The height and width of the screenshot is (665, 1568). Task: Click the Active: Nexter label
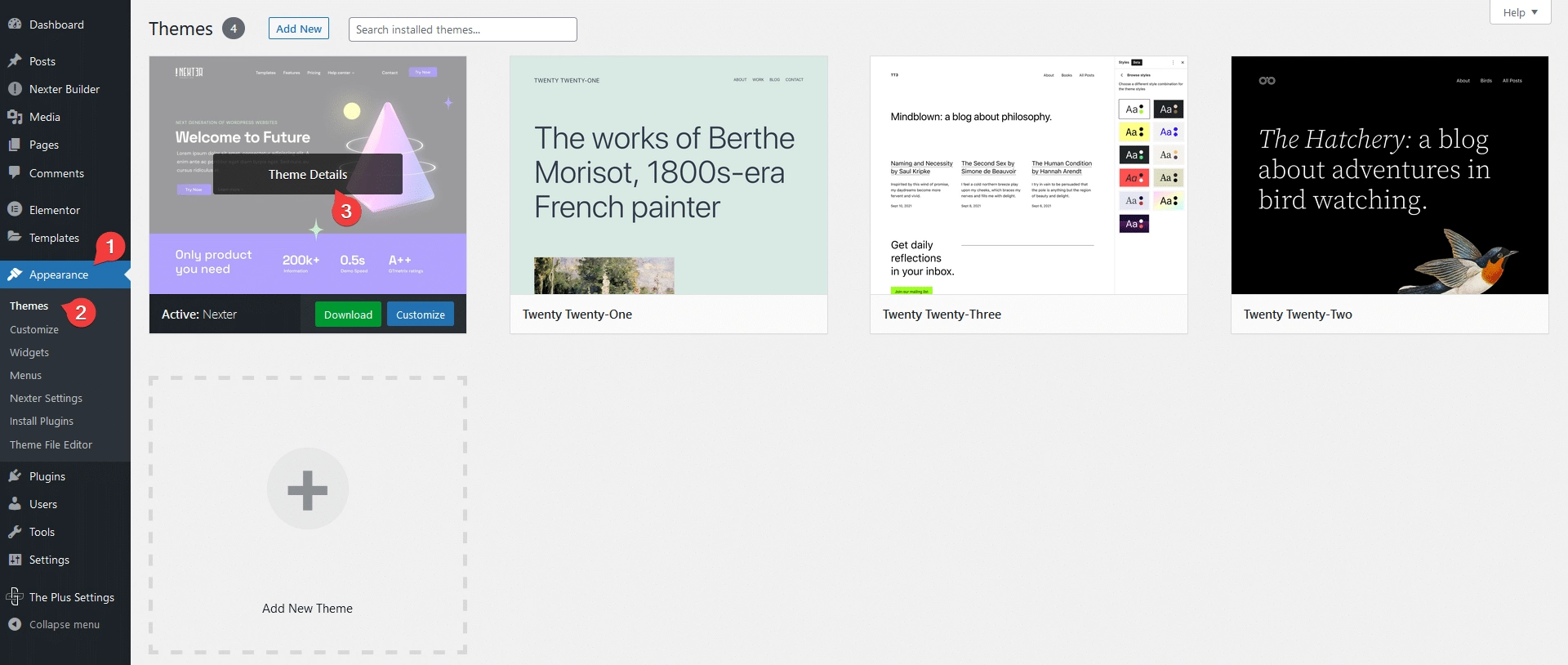coord(199,315)
